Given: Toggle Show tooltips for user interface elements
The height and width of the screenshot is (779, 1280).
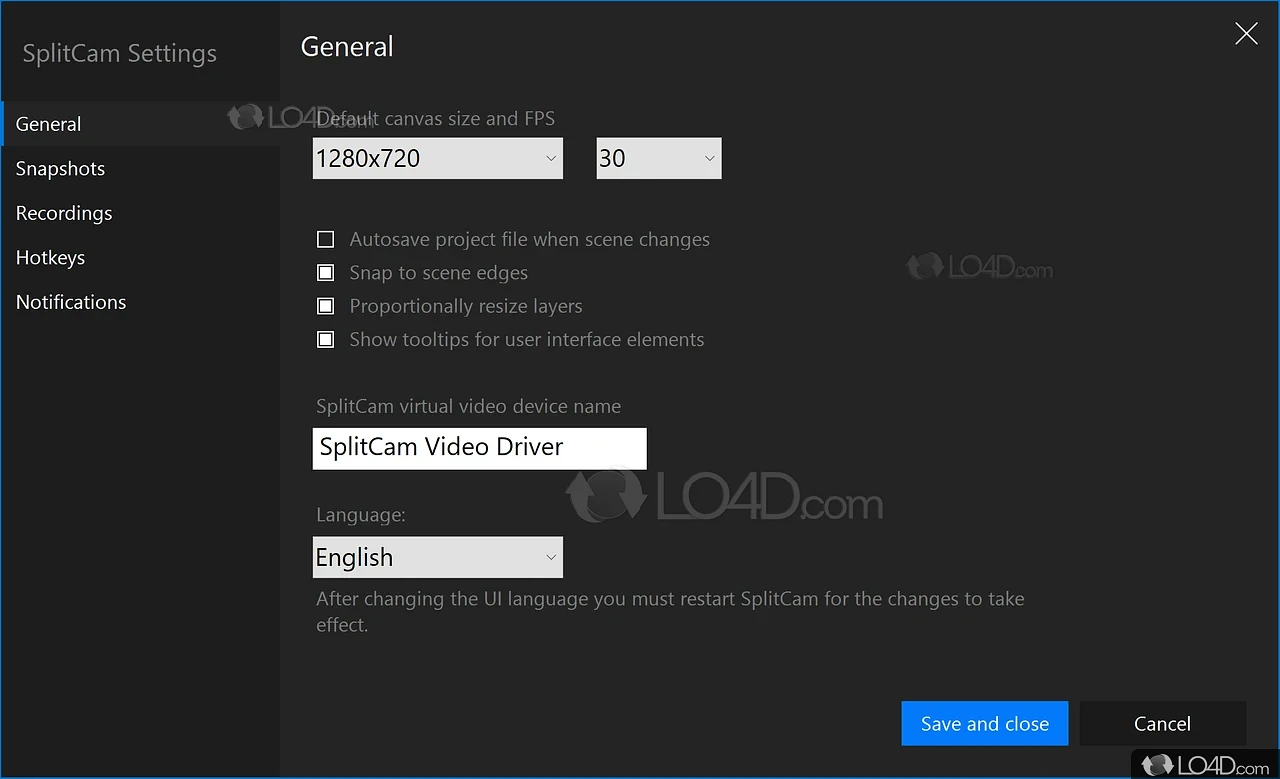Looking at the screenshot, I should click(x=325, y=339).
